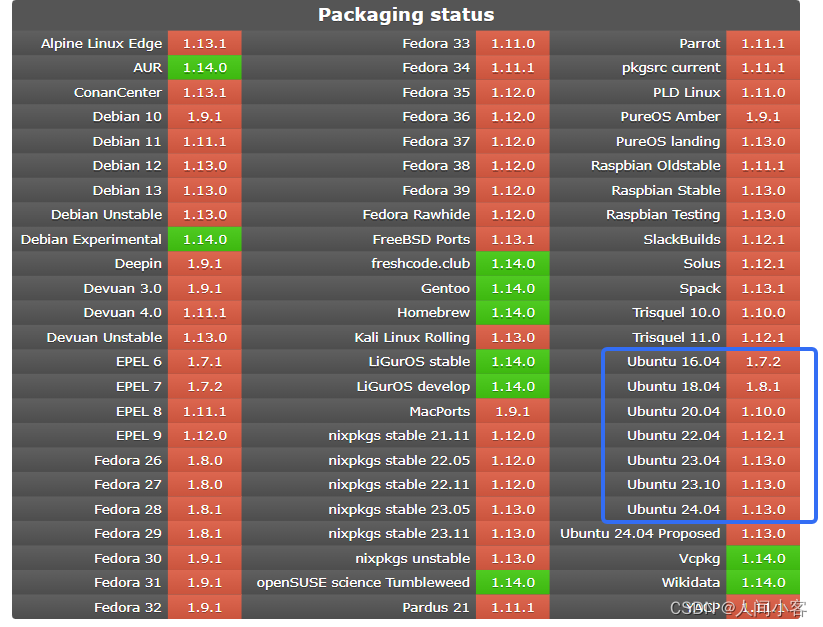This screenshot has width=823, height=627.
Task: Click nixpkgs stable 23.05 label
Action: tap(399, 509)
